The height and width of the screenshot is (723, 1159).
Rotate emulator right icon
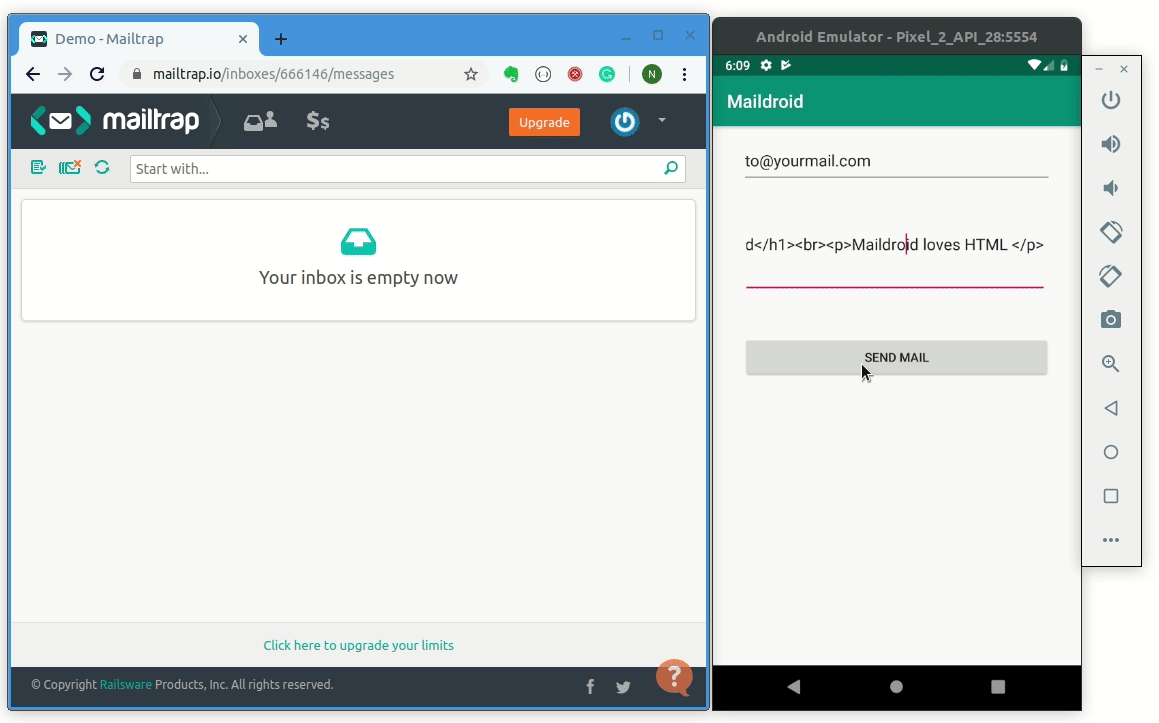(1110, 276)
